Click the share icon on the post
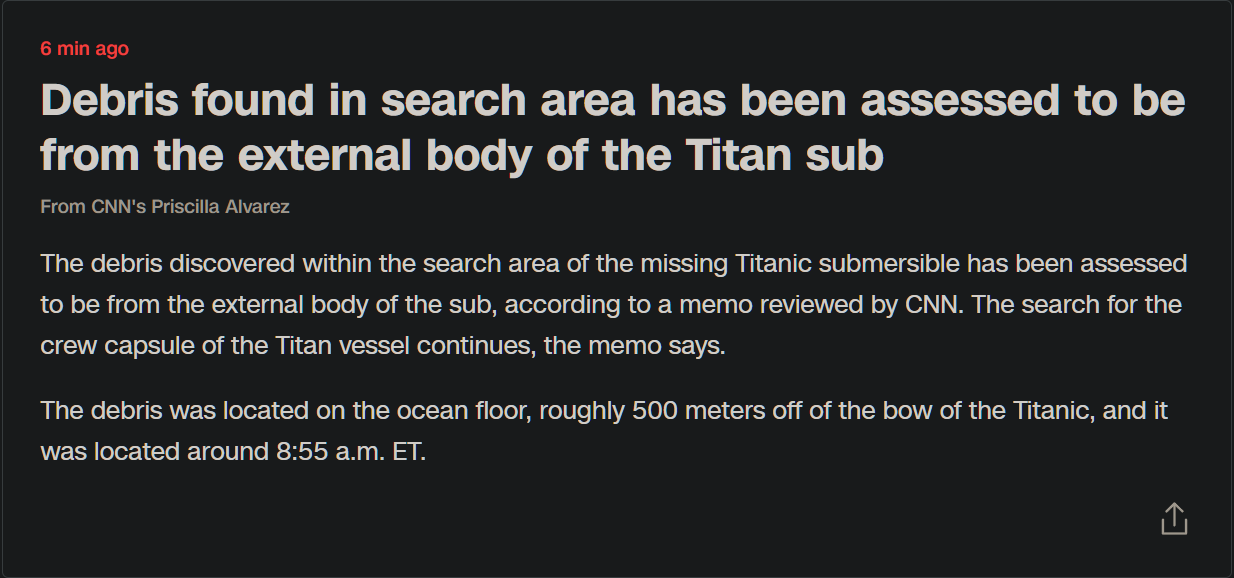Screen dimensions: 1234x578 pos(1174,518)
